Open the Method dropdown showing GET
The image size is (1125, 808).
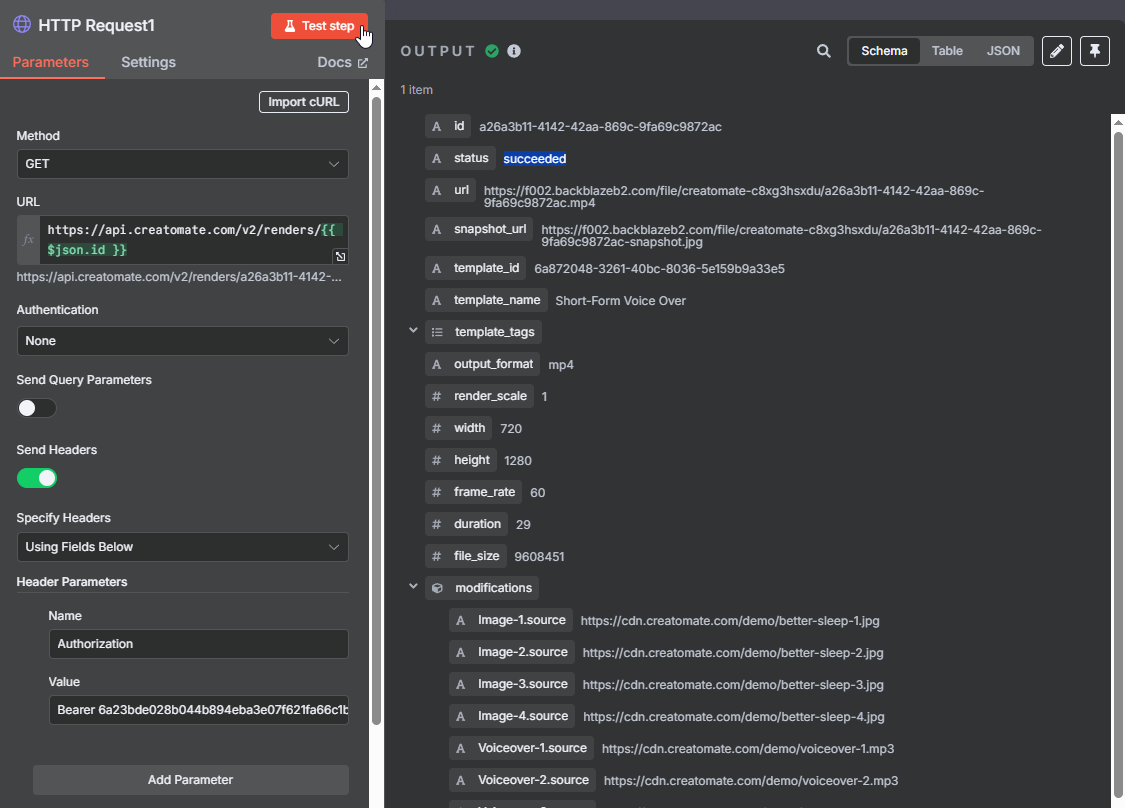[x=182, y=164]
